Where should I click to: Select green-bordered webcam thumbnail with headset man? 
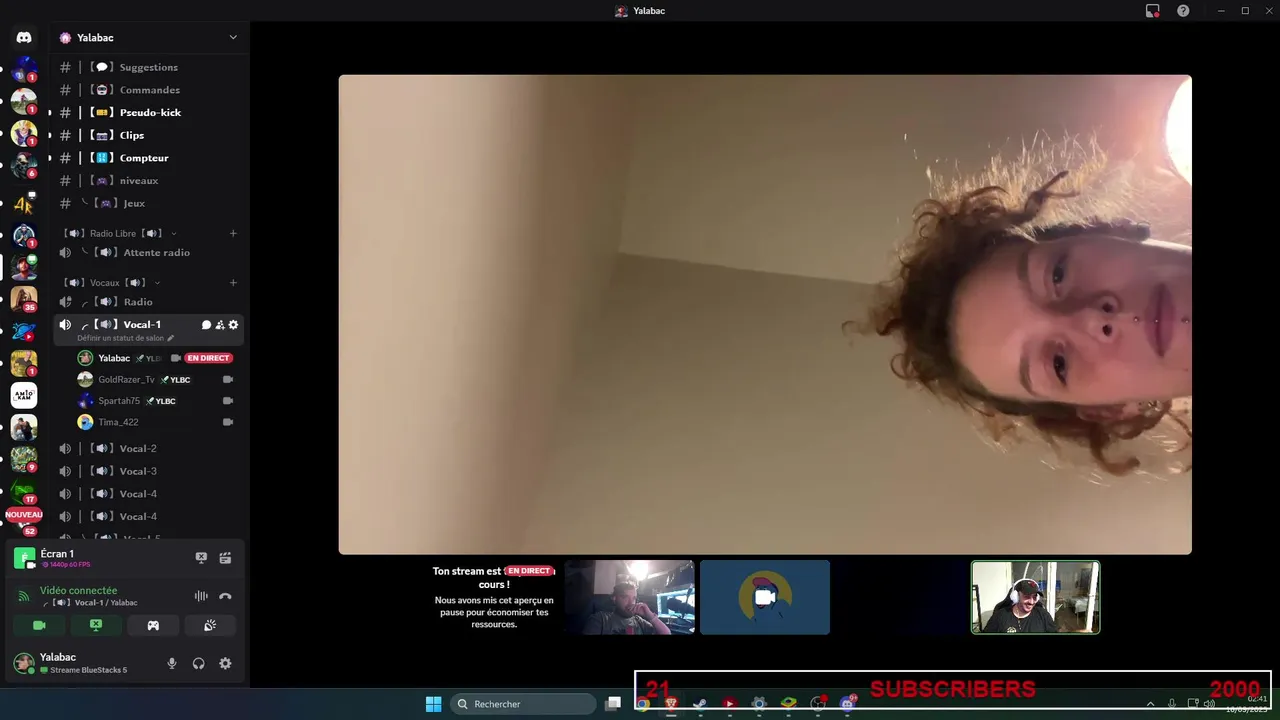(1035, 597)
